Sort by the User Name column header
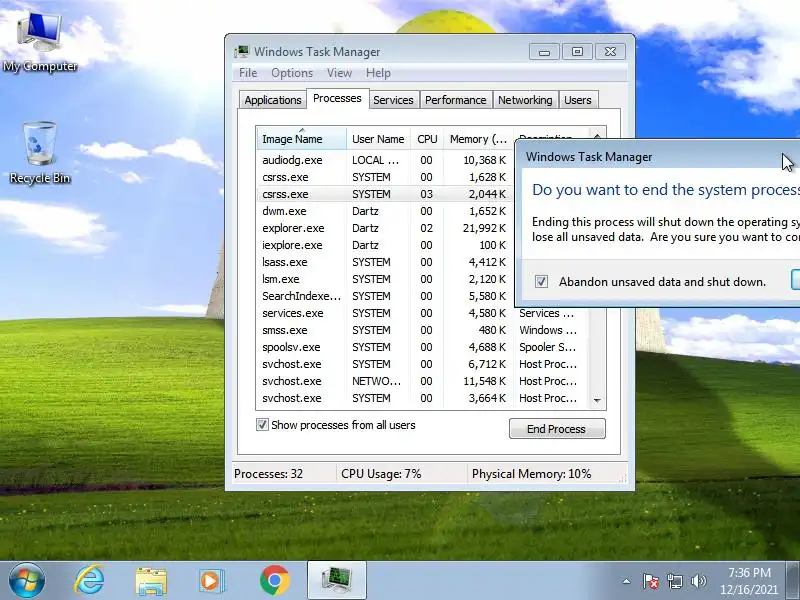Viewport: 800px width, 600px height. (378, 139)
